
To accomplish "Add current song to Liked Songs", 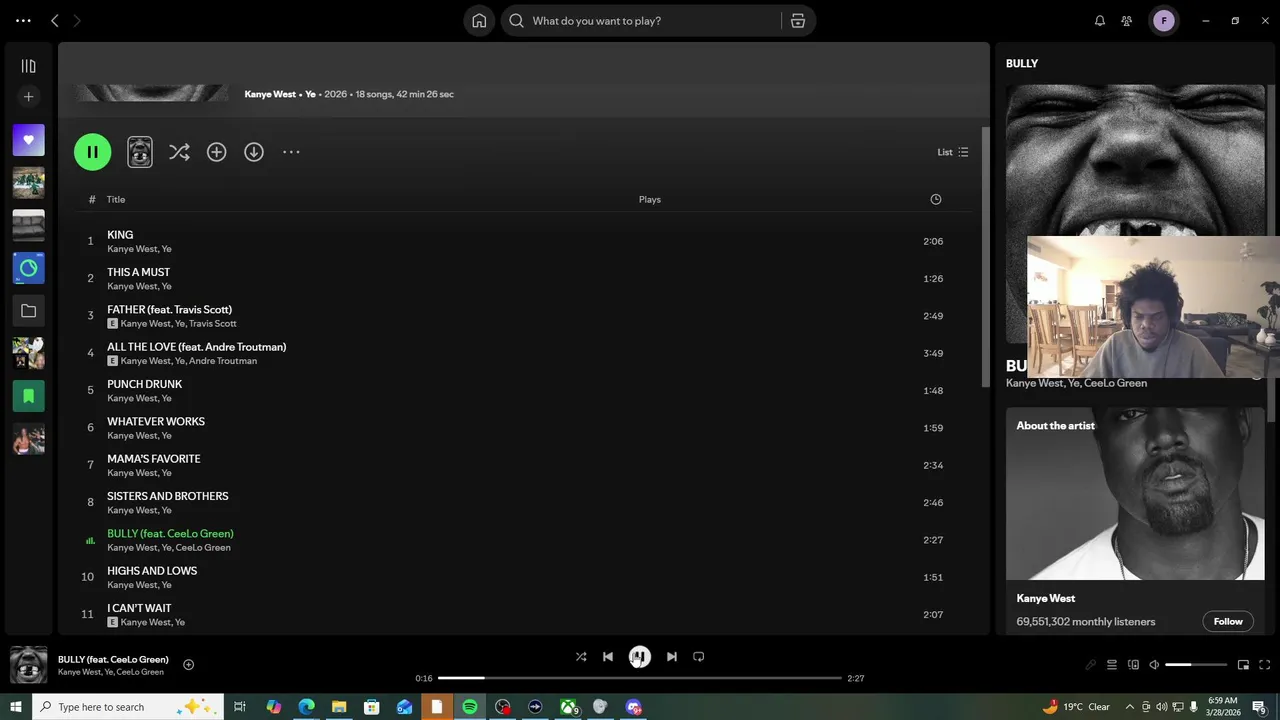I will coord(188,665).
